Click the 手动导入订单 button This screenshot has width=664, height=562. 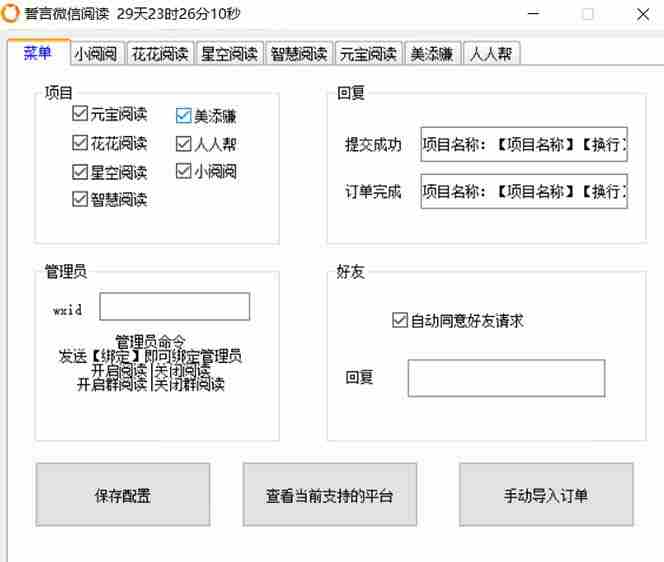point(546,495)
